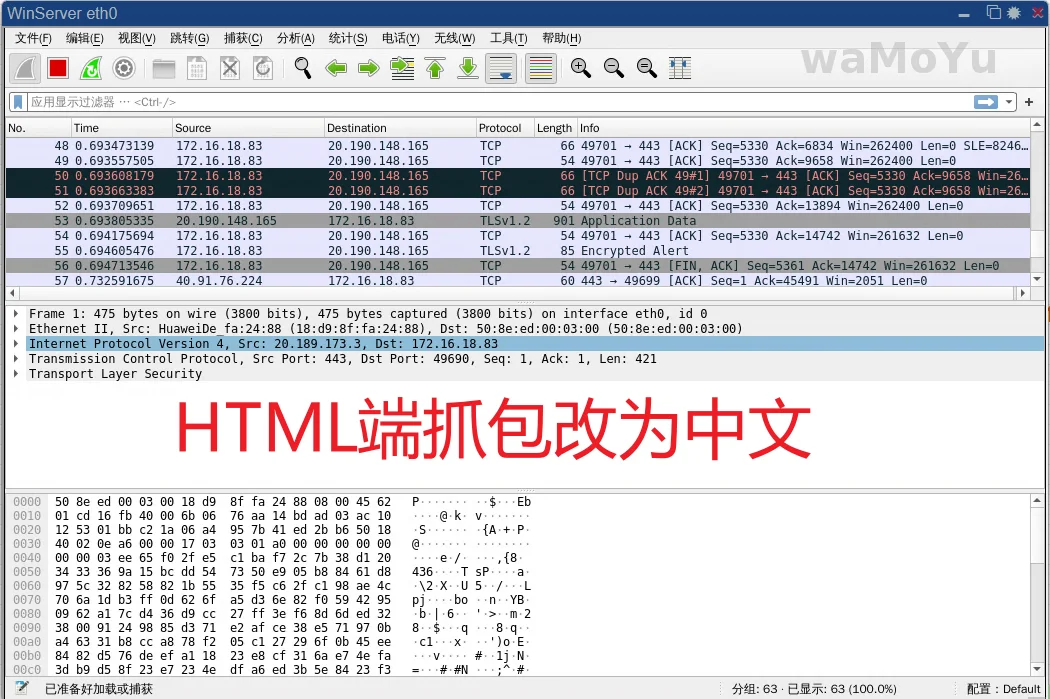This screenshot has height=699, width=1050.
Task: Click the red stop capture button
Action: coord(57,68)
